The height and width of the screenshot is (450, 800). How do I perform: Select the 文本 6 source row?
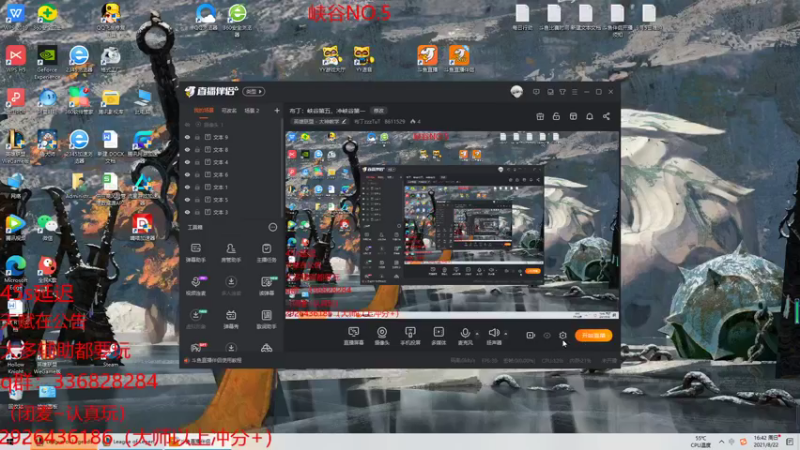[232, 174]
